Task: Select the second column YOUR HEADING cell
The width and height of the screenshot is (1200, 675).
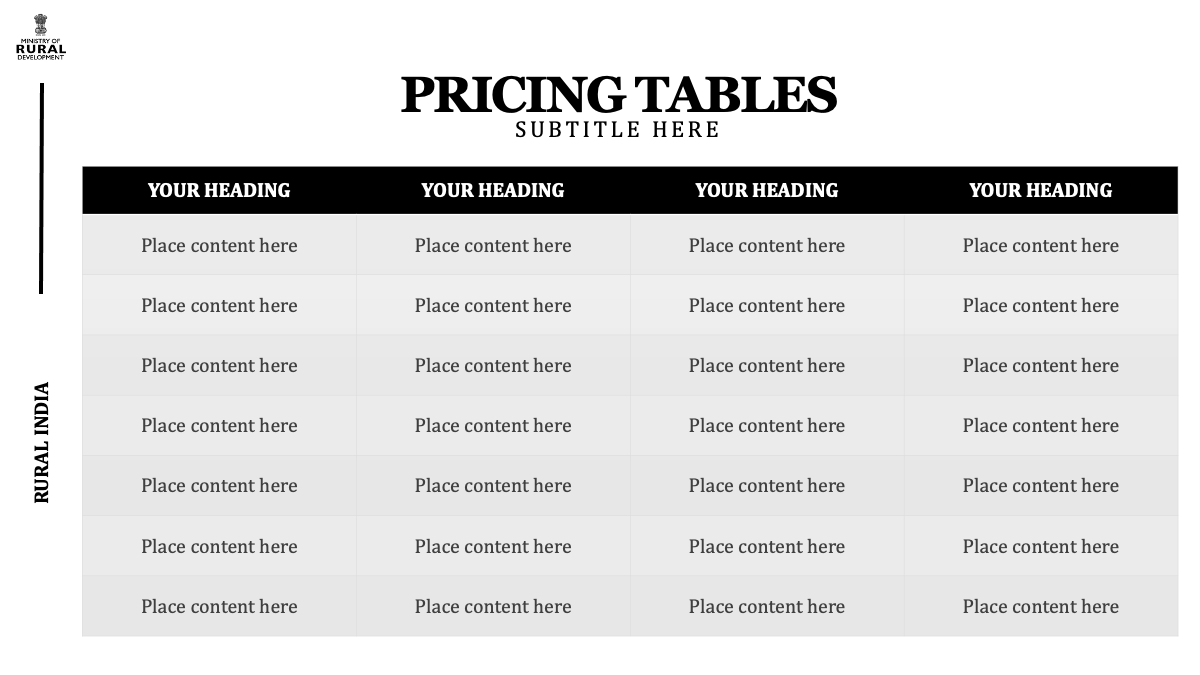Action: pos(493,190)
